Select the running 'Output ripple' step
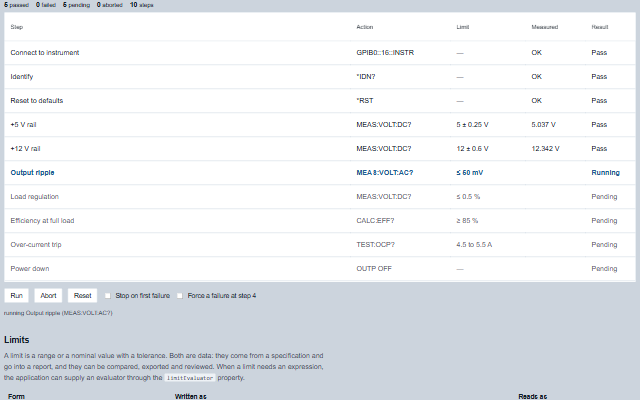This screenshot has width=640, height=400. point(320,173)
